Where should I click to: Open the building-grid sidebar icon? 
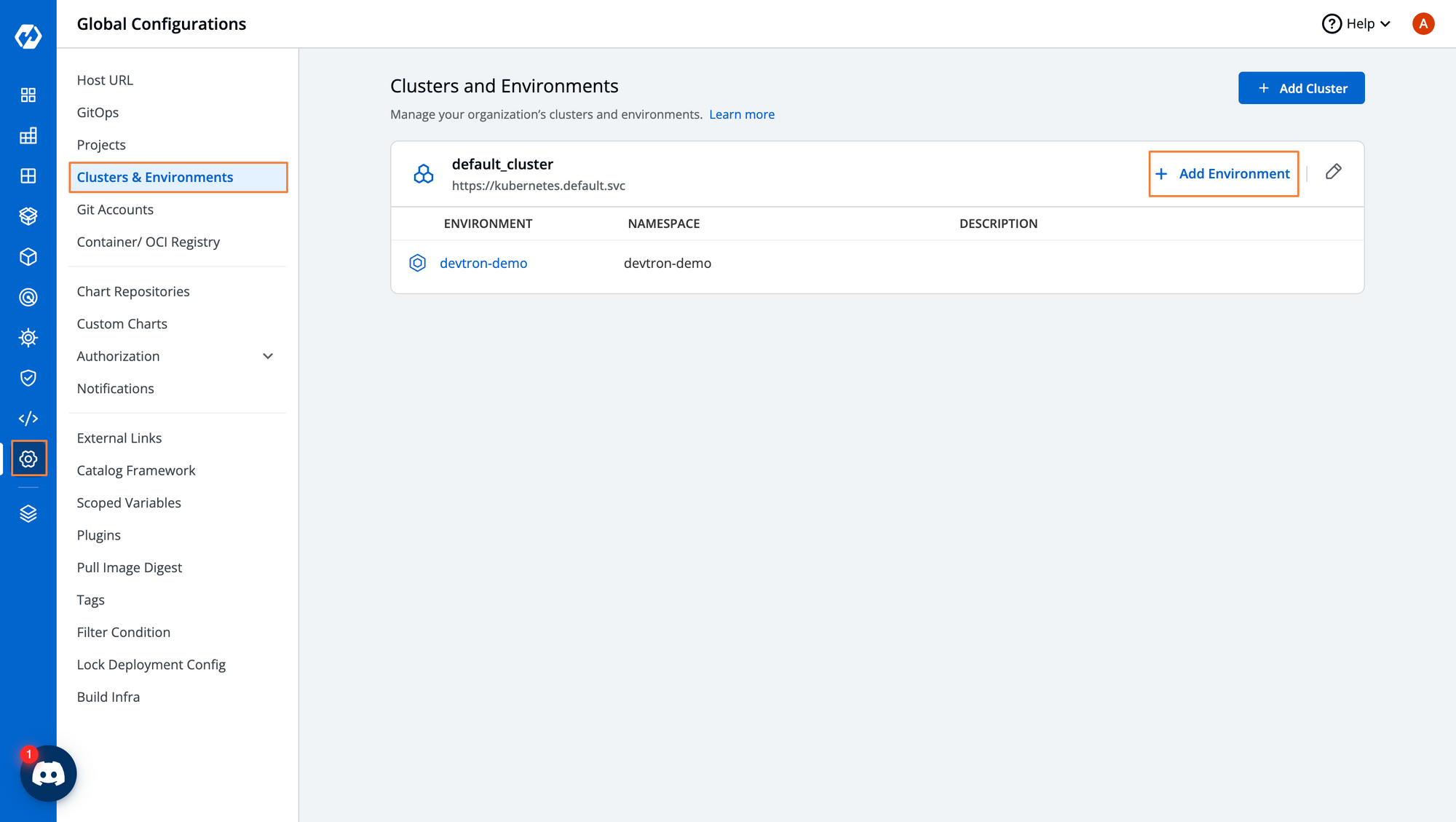tap(28, 135)
